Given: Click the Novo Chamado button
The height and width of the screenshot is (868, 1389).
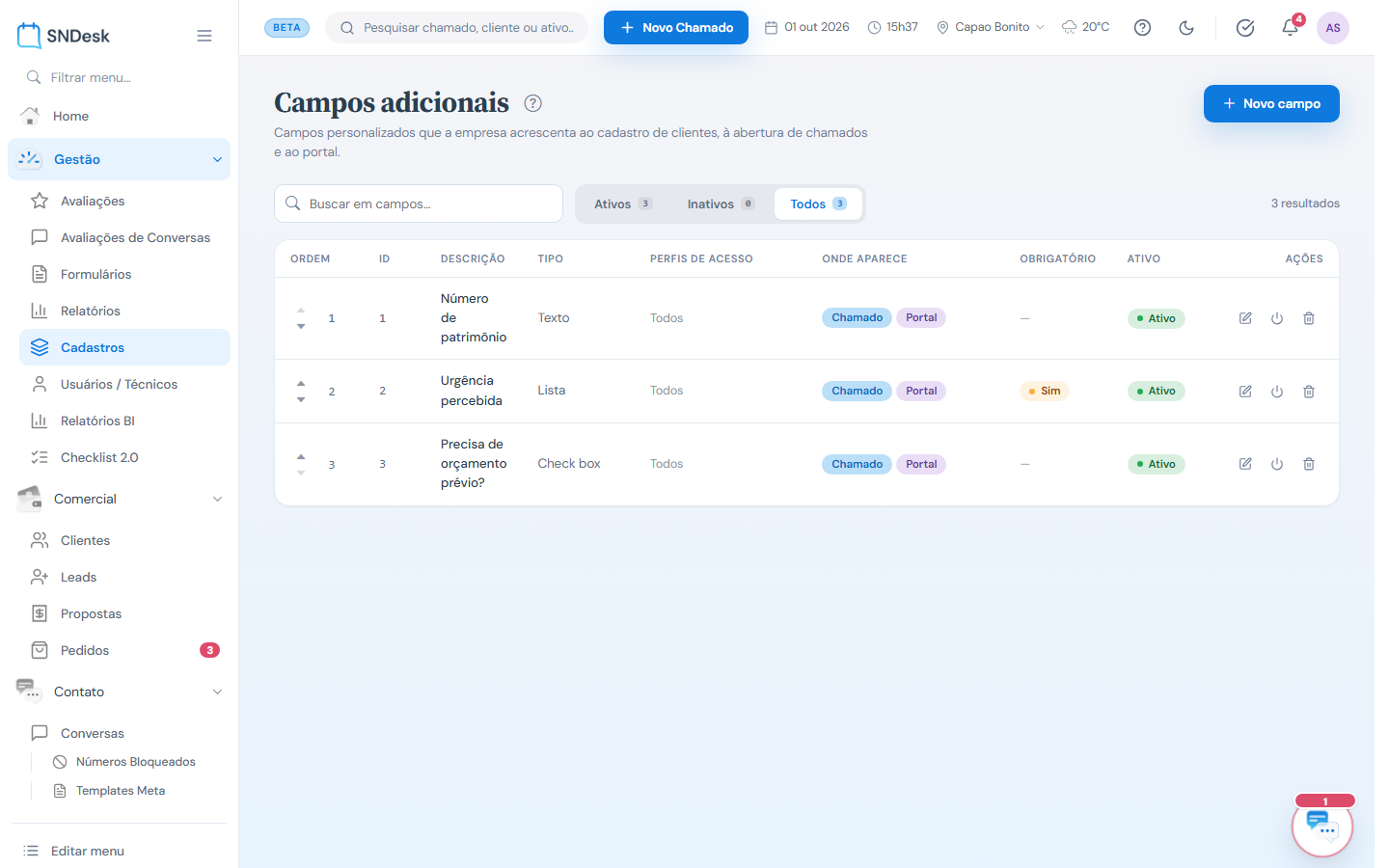Looking at the screenshot, I should click(676, 27).
